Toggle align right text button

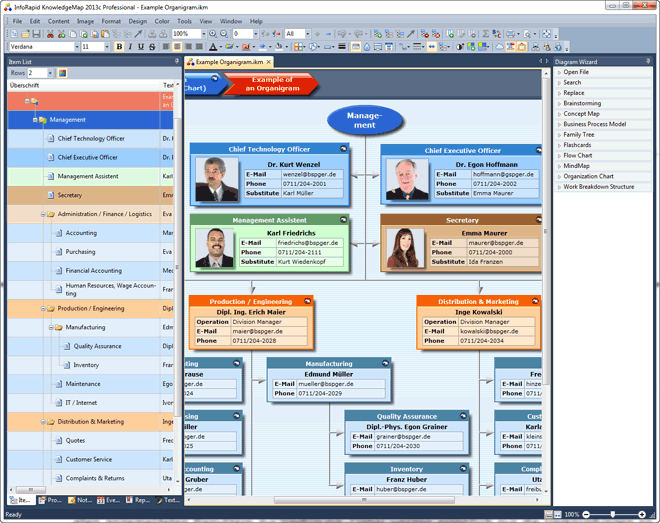pyautogui.click(x=188, y=47)
